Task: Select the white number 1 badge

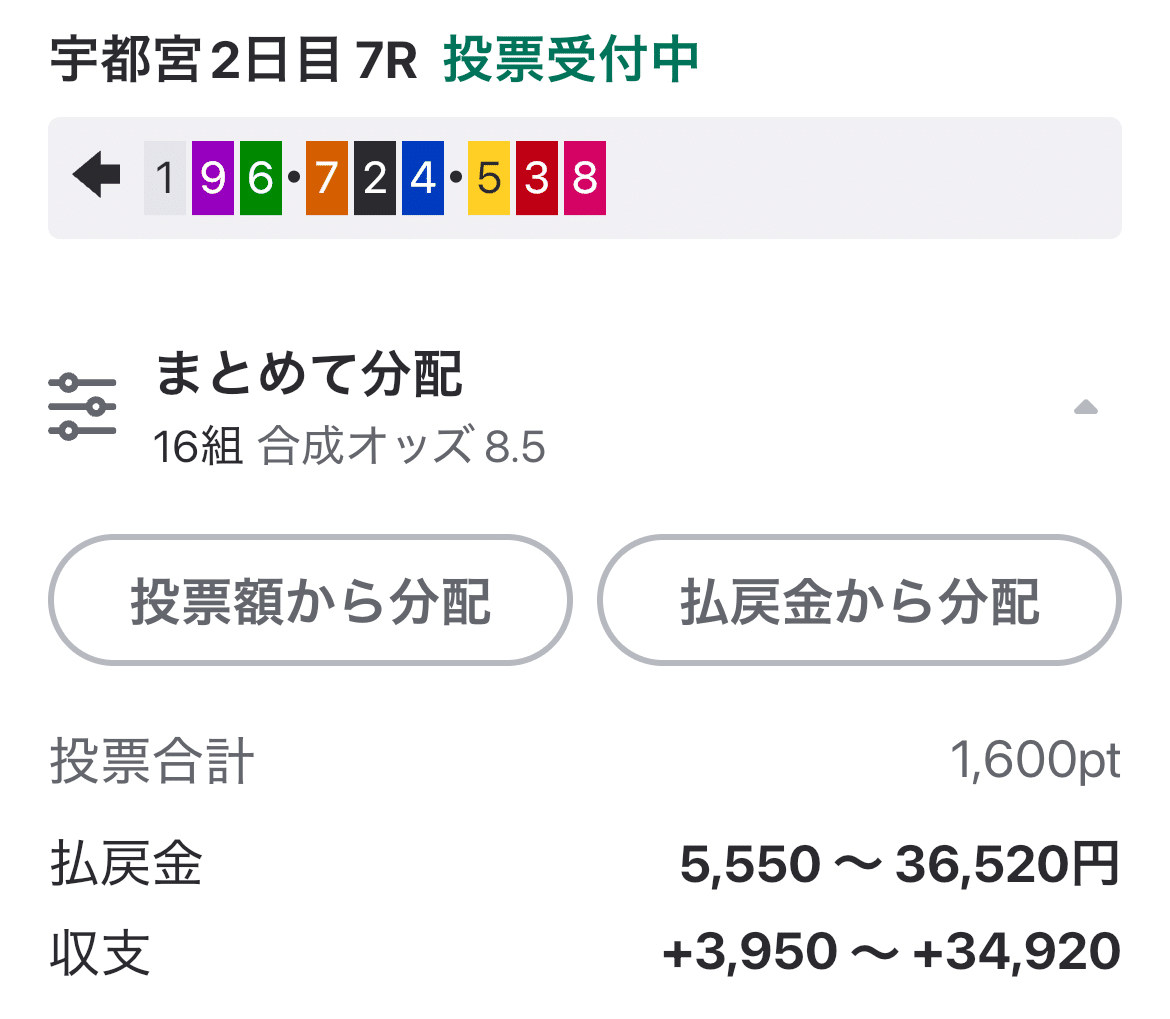Action: (163, 178)
